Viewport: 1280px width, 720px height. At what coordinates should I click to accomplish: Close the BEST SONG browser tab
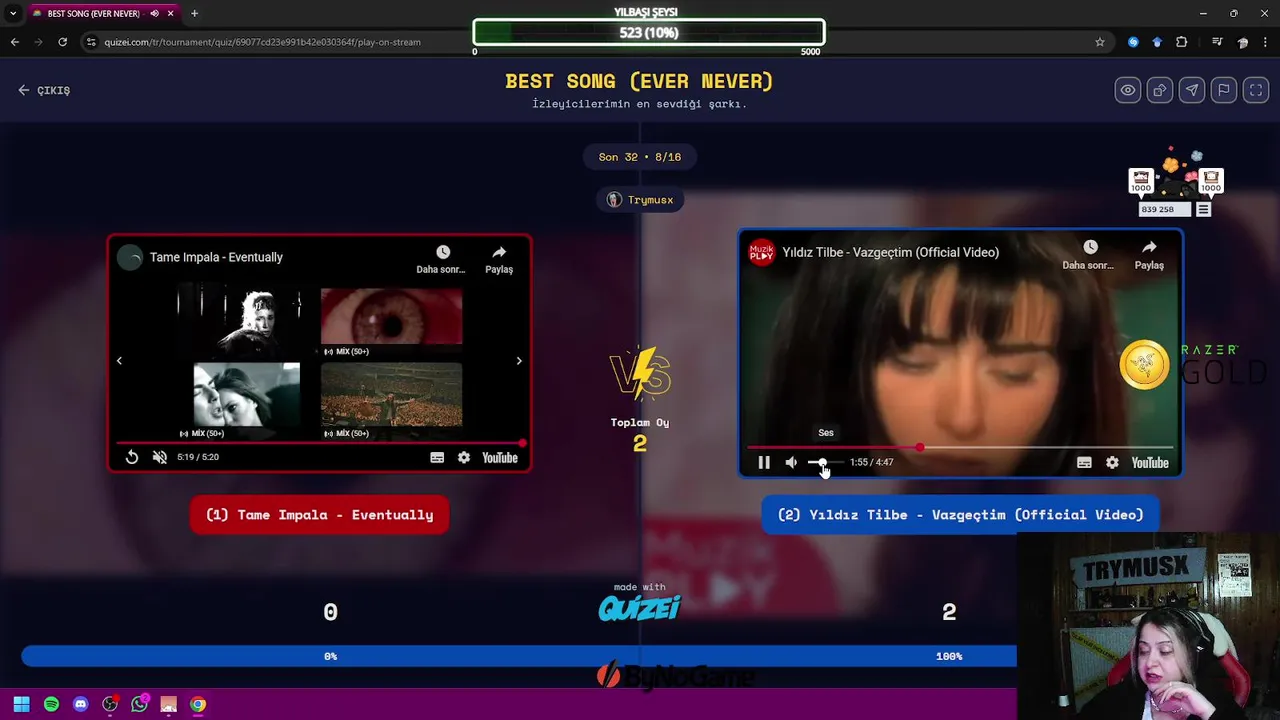click(x=170, y=14)
